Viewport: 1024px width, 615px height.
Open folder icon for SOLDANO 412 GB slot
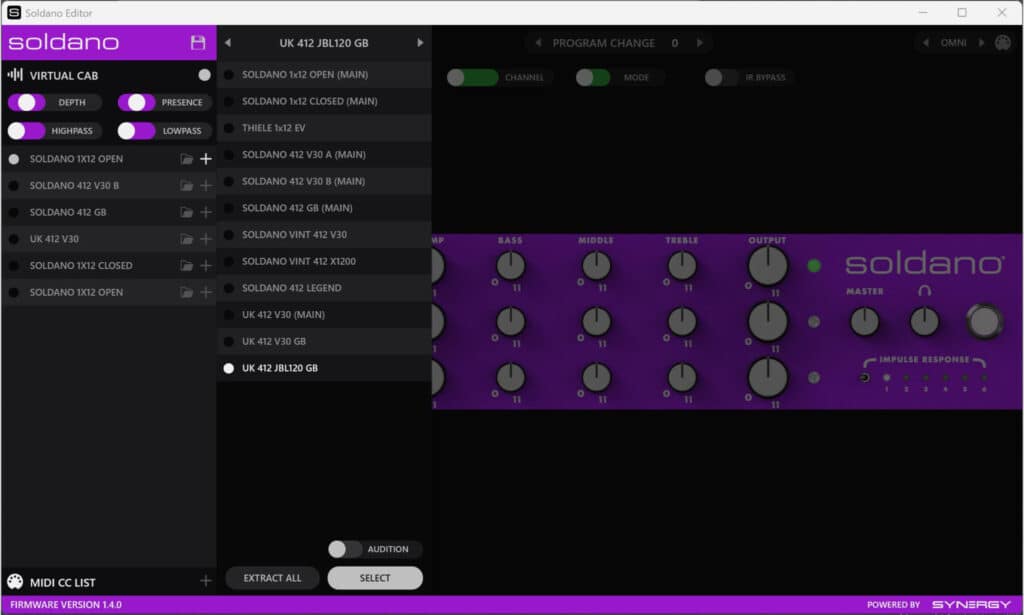pos(186,212)
